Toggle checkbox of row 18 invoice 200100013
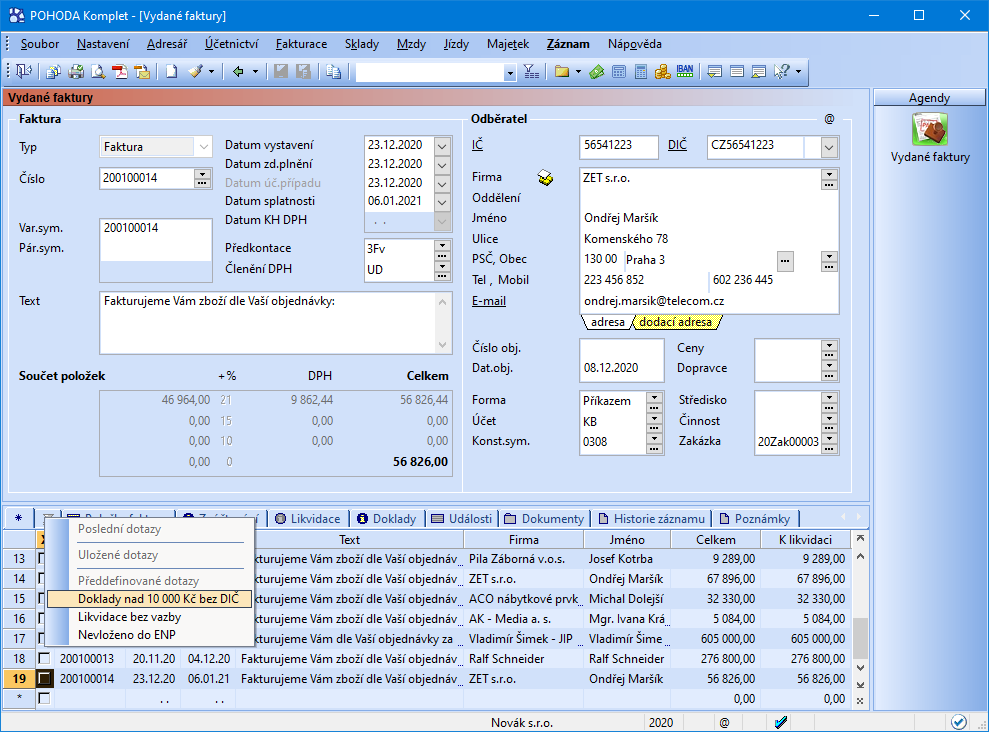 point(44,658)
